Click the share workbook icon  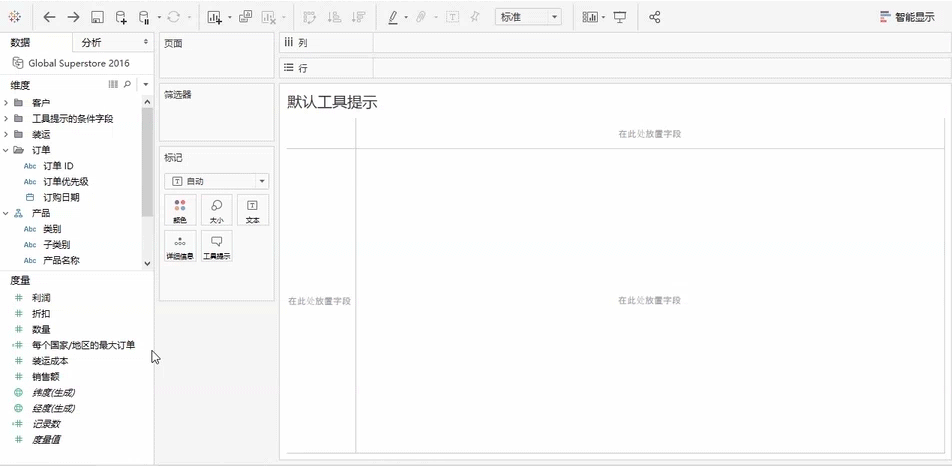tap(655, 17)
